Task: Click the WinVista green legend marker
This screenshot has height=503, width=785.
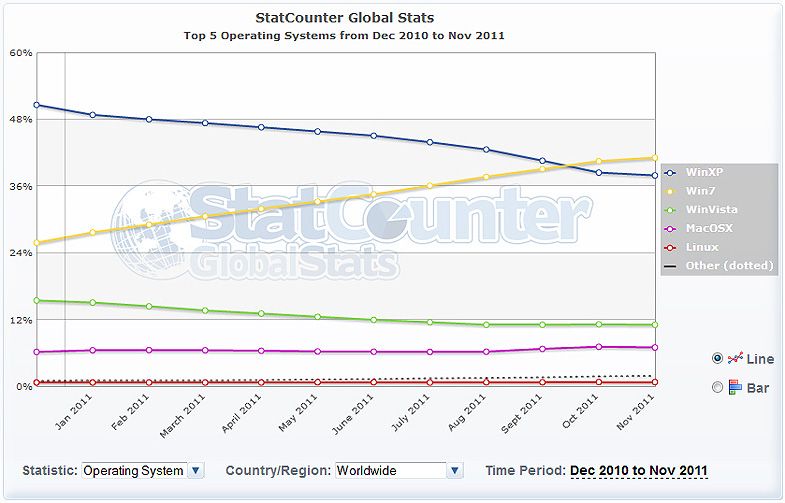Action: tap(669, 209)
